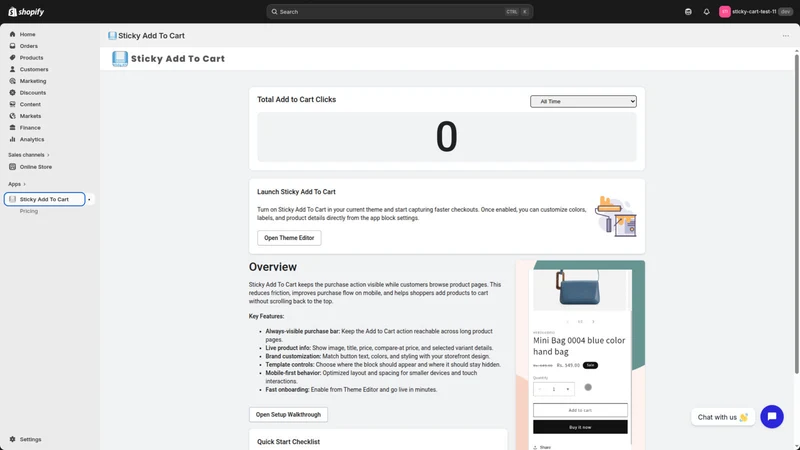Expand the Apps section
The height and width of the screenshot is (450, 800).
[17, 184]
